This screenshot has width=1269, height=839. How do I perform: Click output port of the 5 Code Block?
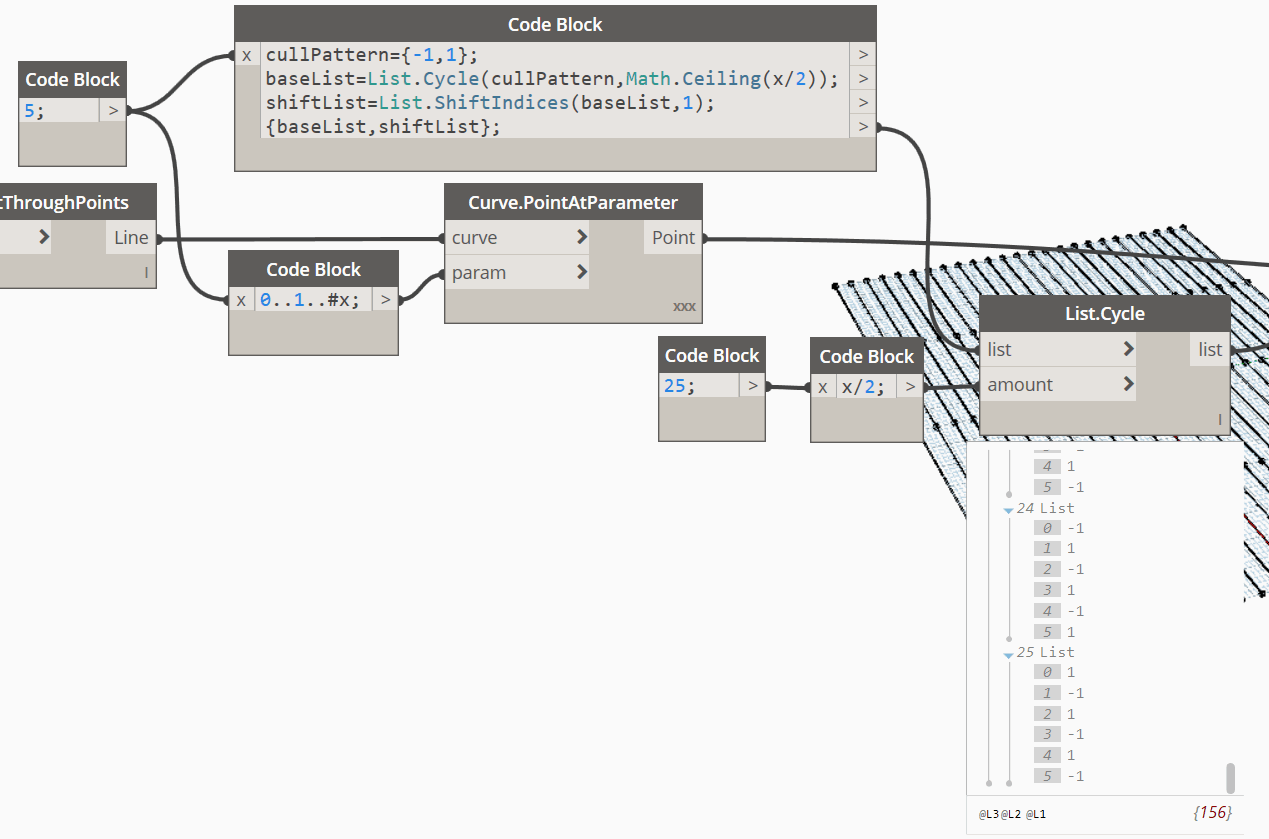tap(113, 110)
